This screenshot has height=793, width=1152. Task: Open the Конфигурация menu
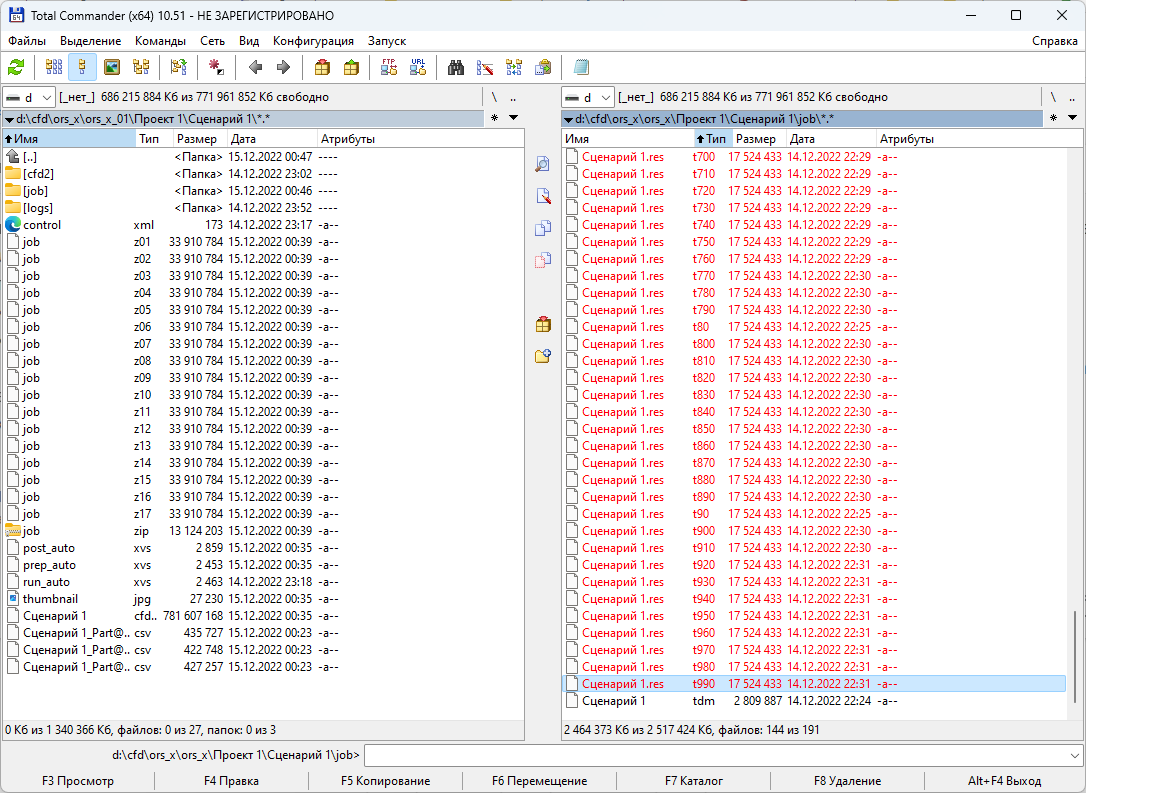click(x=313, y=41)
